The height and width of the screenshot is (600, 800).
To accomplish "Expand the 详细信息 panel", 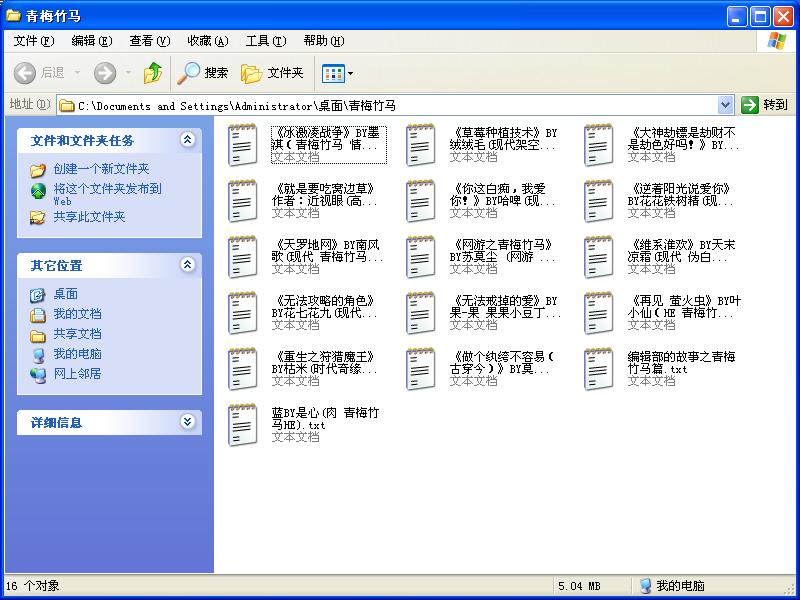I will (x=187, y=422).
